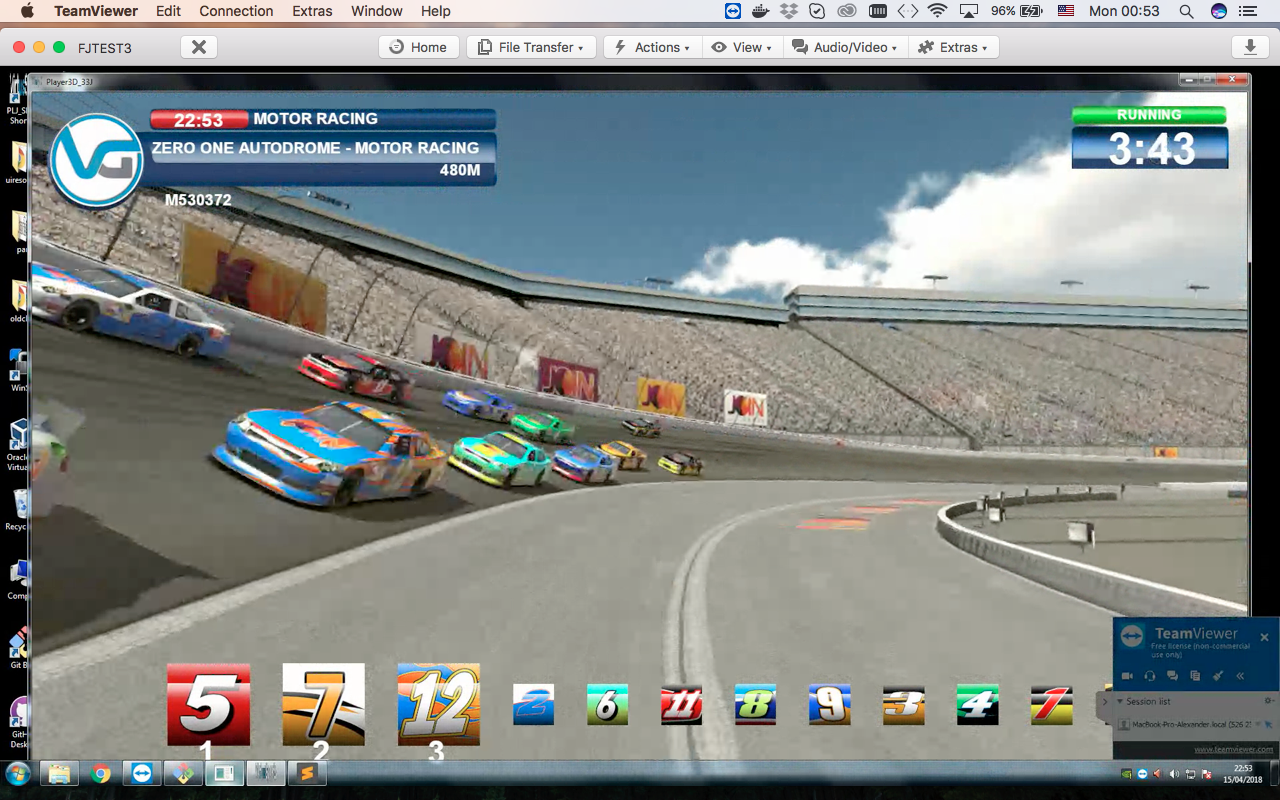Screen dimensions: 1280x800
Task: Click the car number 3 badge
Action: pos(903,704)
